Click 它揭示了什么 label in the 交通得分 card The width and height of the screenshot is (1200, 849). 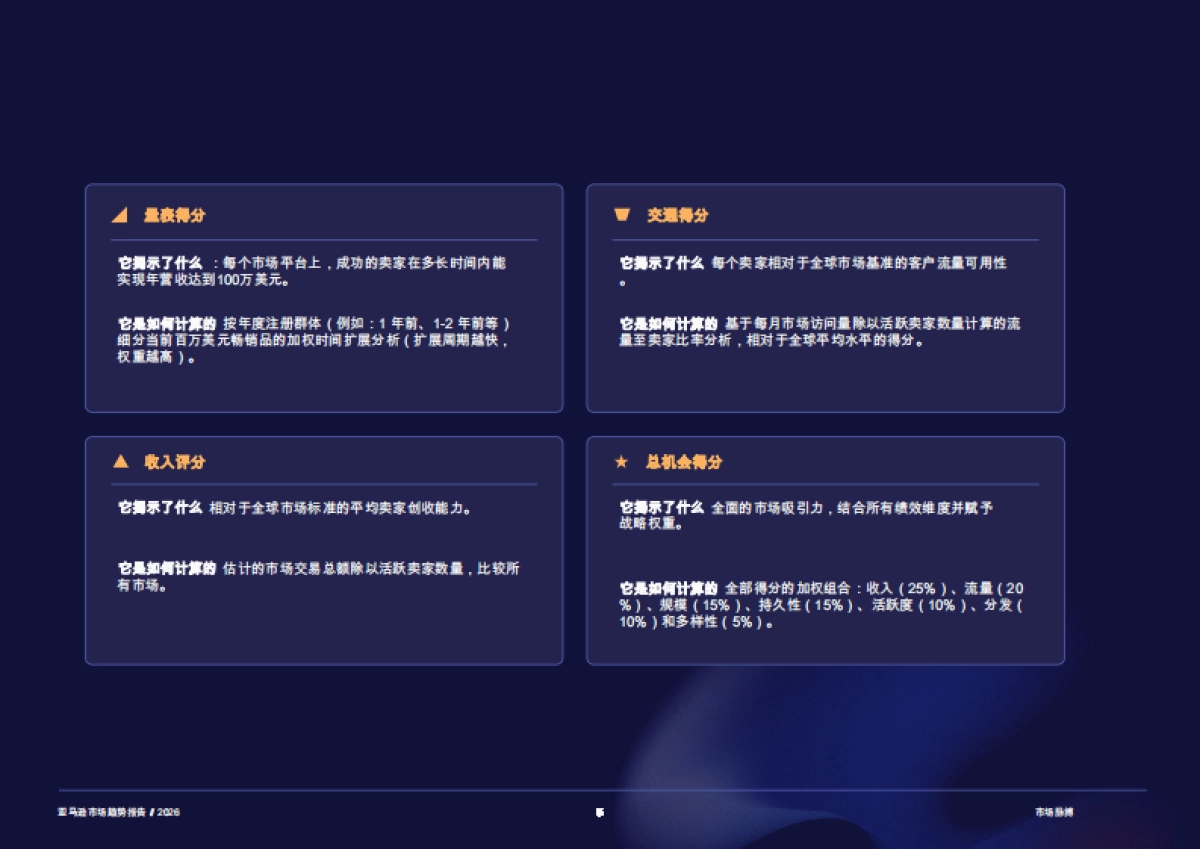pyautogui.click(x=662, y=263)
